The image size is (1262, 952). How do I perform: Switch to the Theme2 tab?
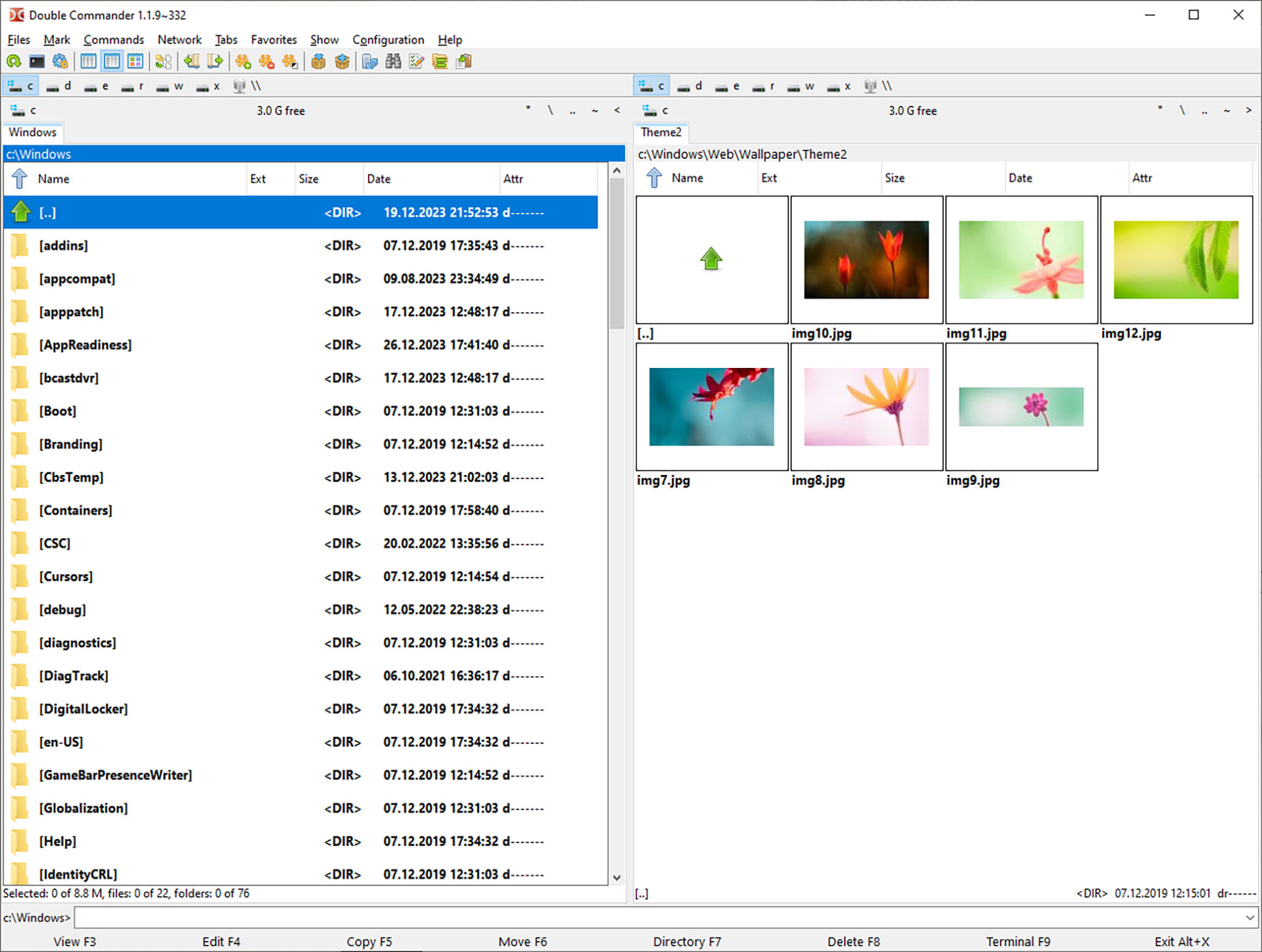tap(661, 132)
